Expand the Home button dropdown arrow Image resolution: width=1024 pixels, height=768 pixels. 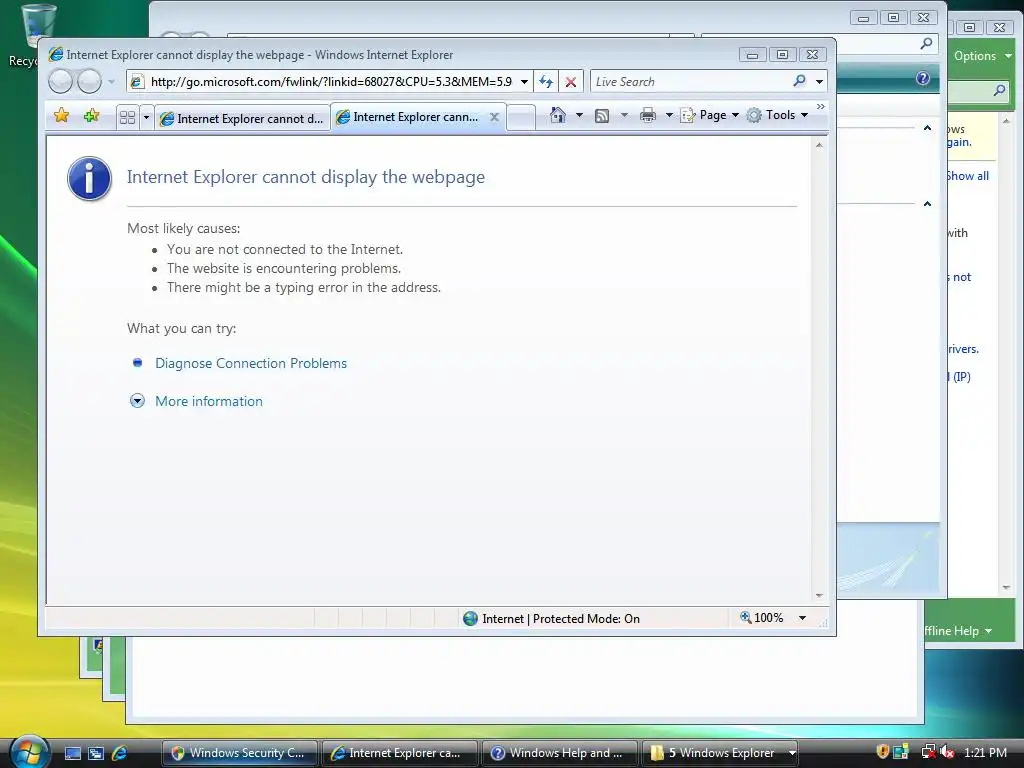[579, 115]
